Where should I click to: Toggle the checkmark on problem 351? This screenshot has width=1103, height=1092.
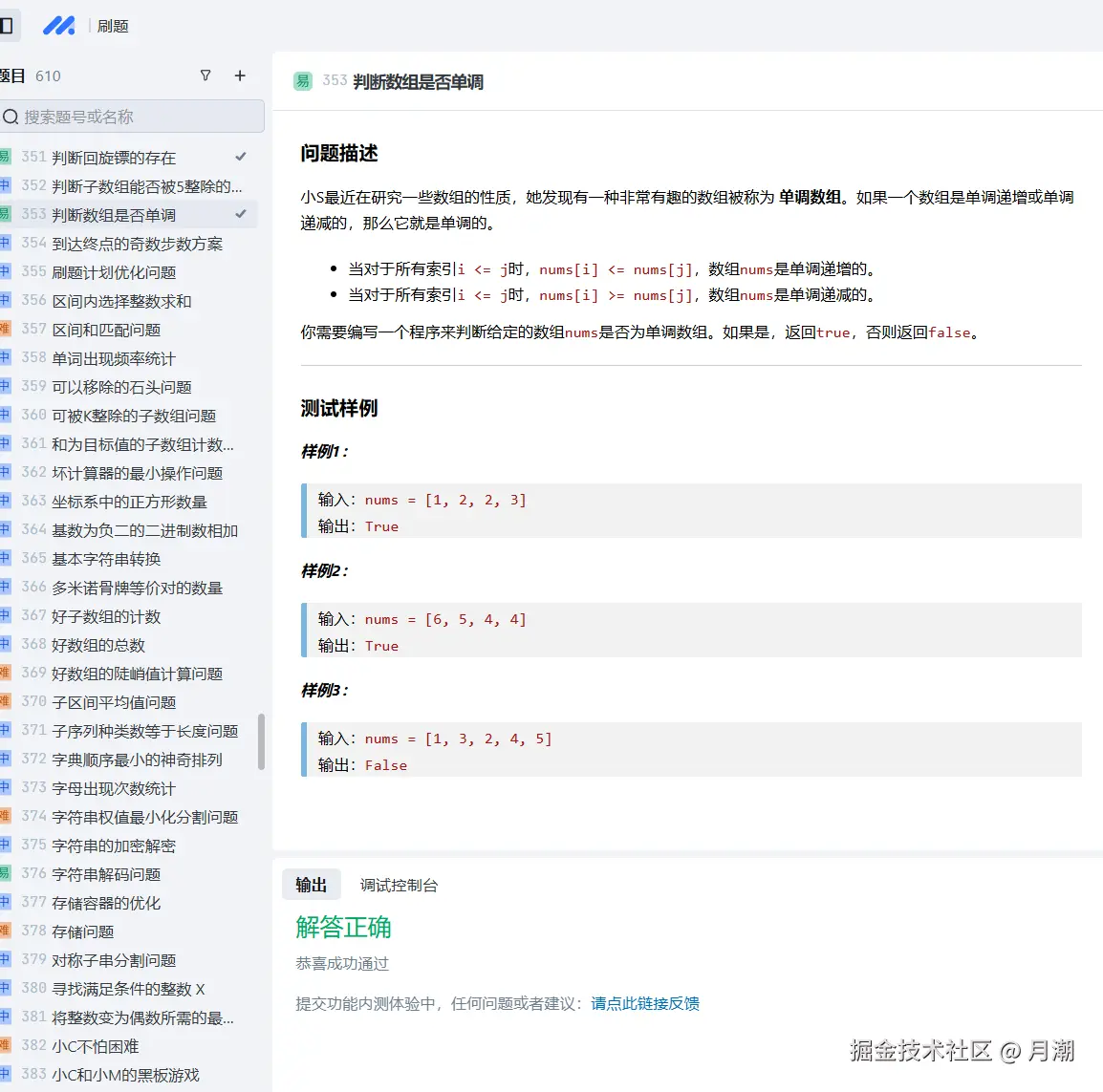click(241, 156)
